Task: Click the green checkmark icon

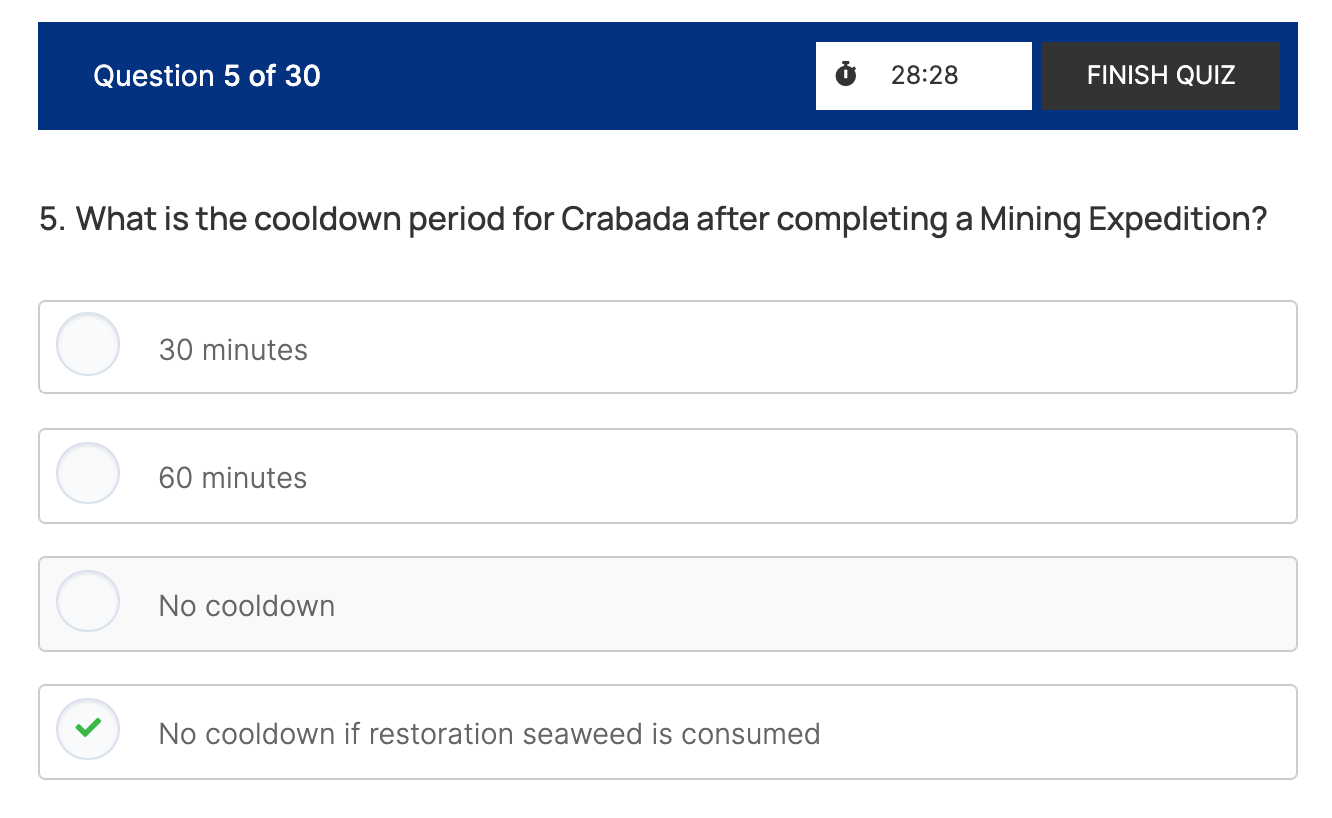Action: 88,729
